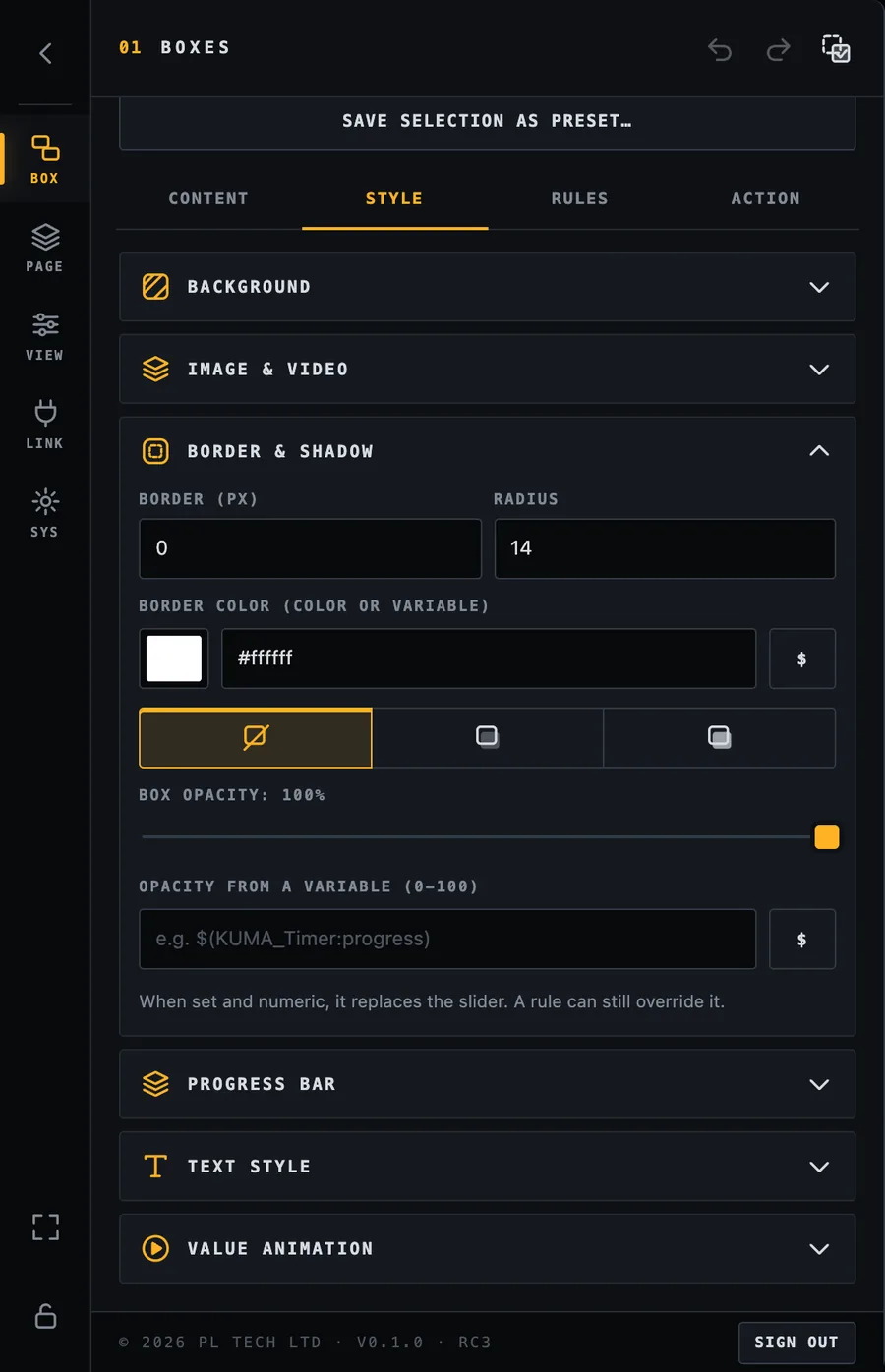This screenshot has width=885, height=1372.
Task: Click the redo arrow icon
Action: click(779, 49)
